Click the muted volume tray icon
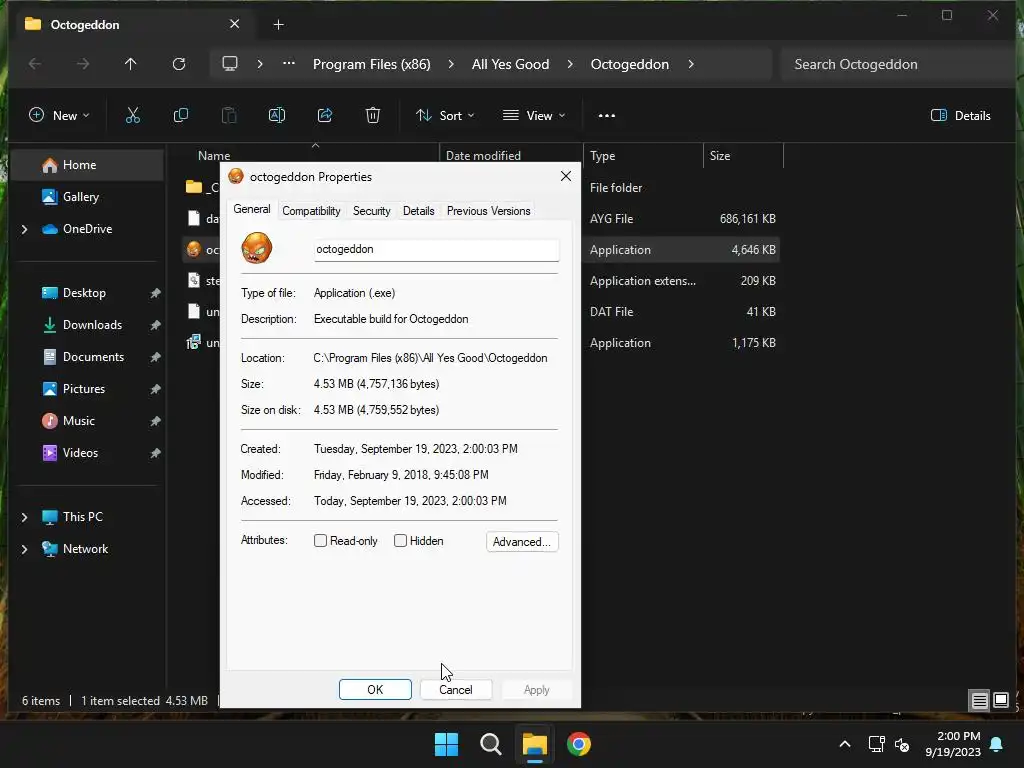The height and width of the screenshot is (768, 1024). (902, 744)
